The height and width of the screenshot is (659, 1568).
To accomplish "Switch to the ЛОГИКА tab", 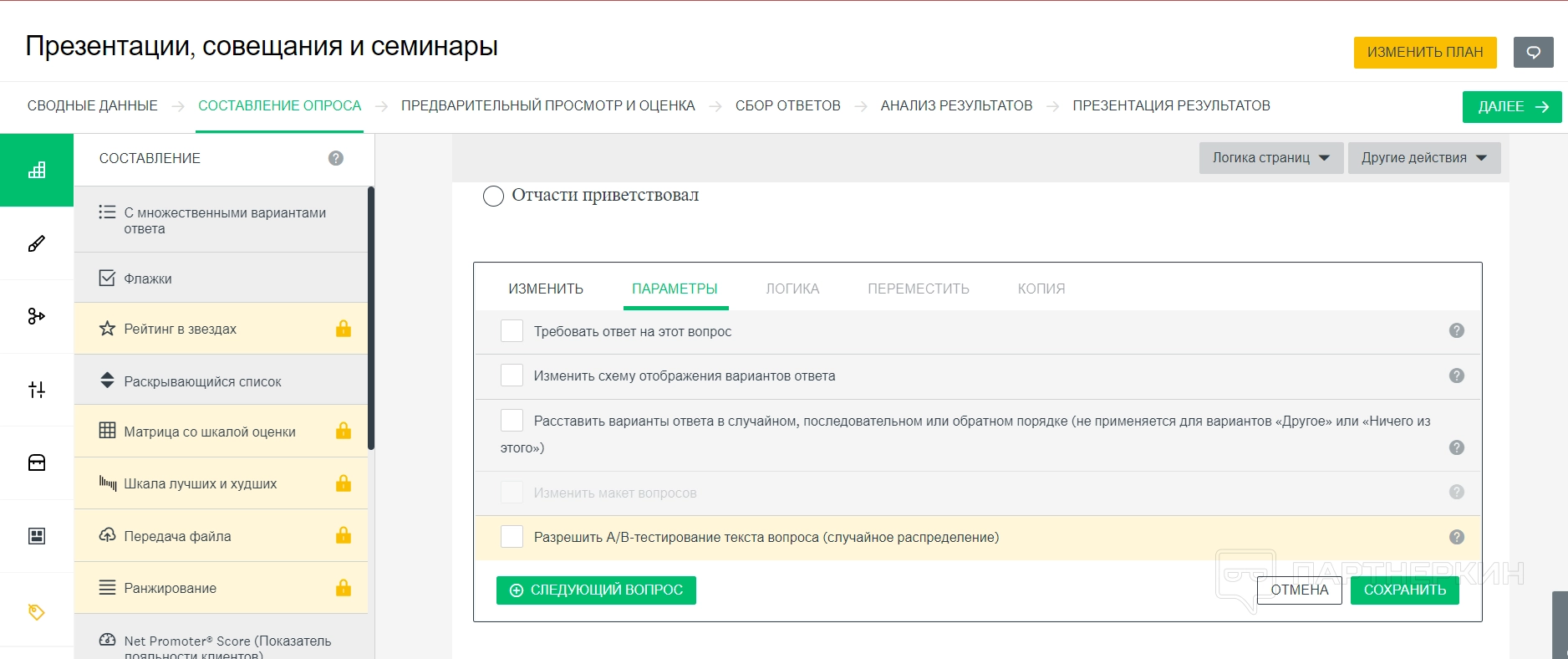I will (792, 289).
